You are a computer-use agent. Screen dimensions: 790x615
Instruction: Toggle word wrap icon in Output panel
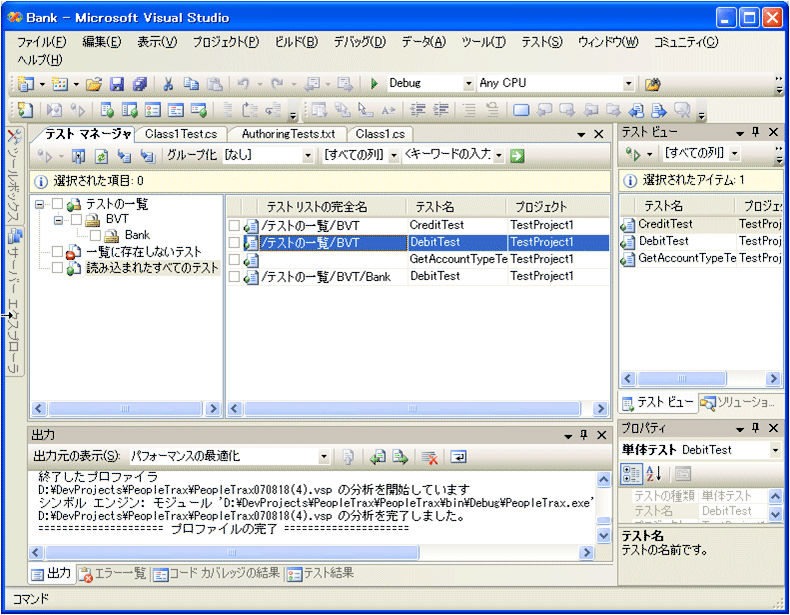pyautogui.click(x=458, y=457)
